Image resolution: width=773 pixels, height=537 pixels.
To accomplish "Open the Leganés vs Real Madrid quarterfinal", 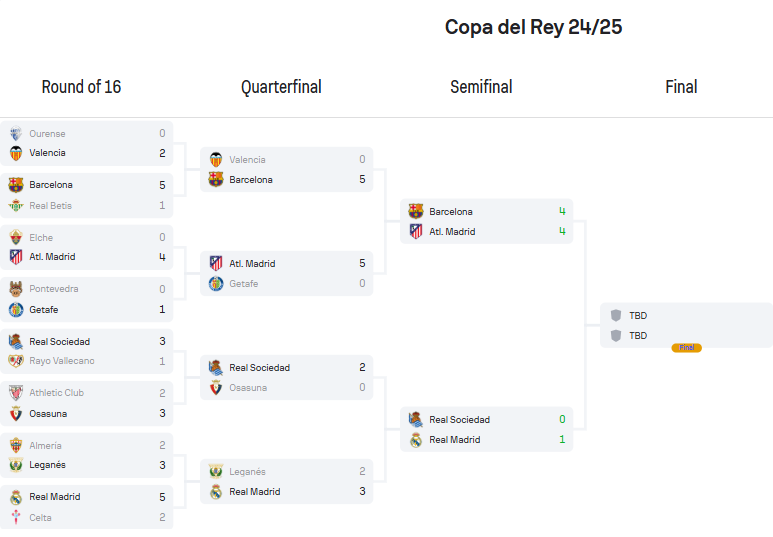I will (x=286, y=481).
